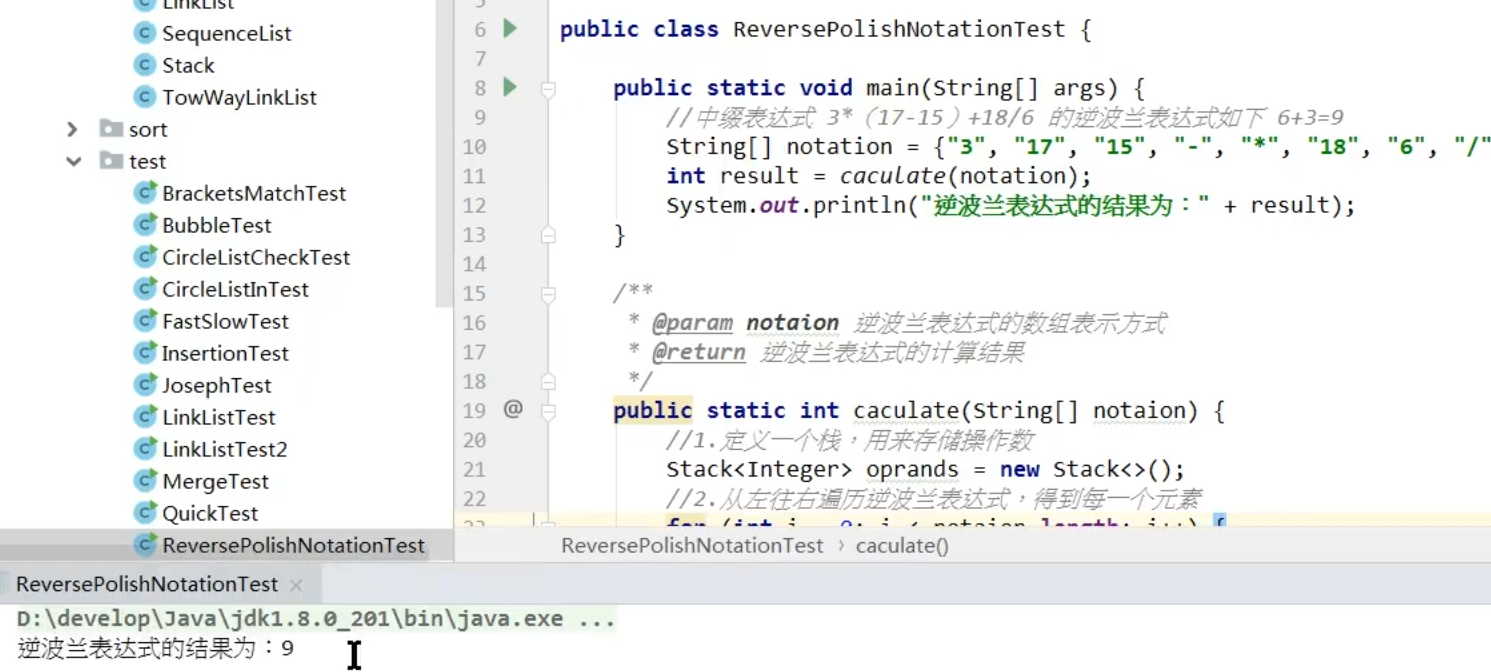1491x672 pixels.
Task: Click the caculate call on line 11
Action: pyautogui.click(x=892, y=176)
